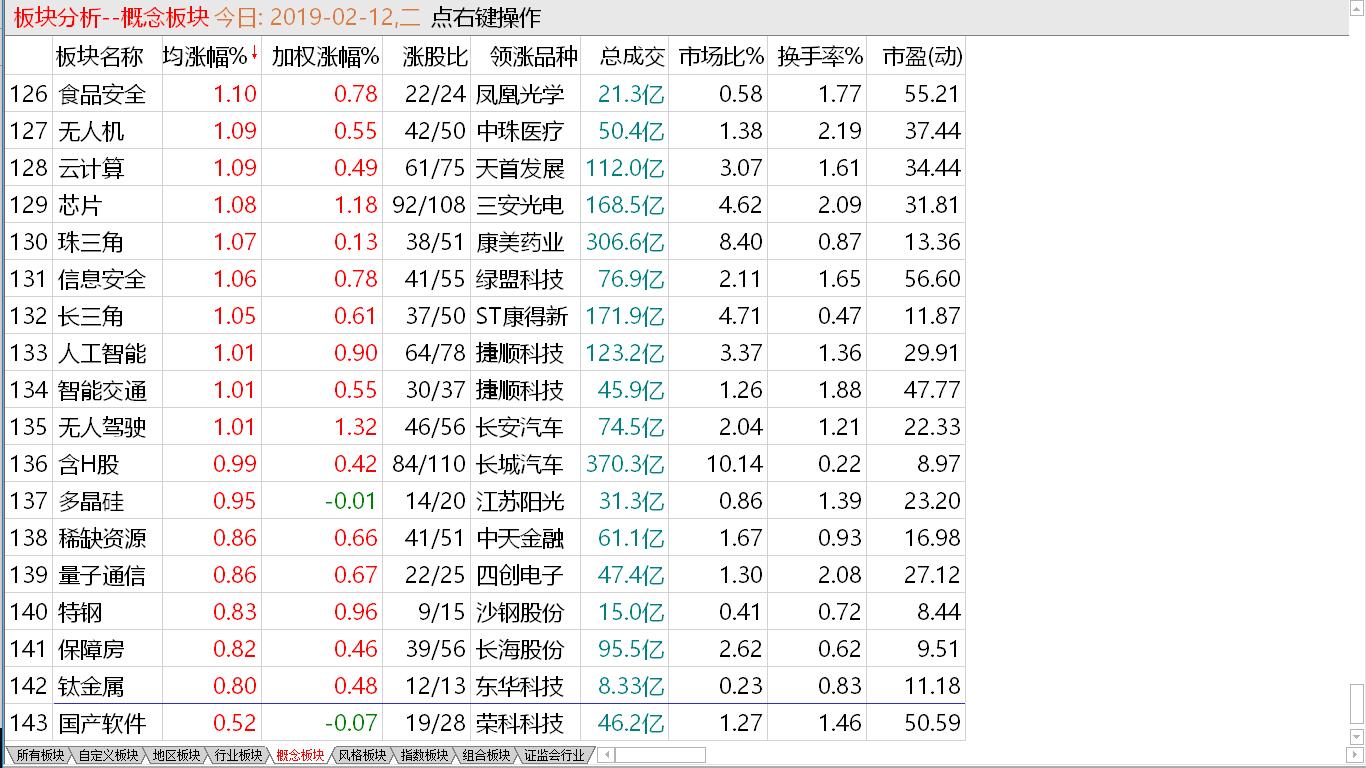Click turnover value 370.3亿
This screenshot has width=1366, height=768.
tap(625, 464)
